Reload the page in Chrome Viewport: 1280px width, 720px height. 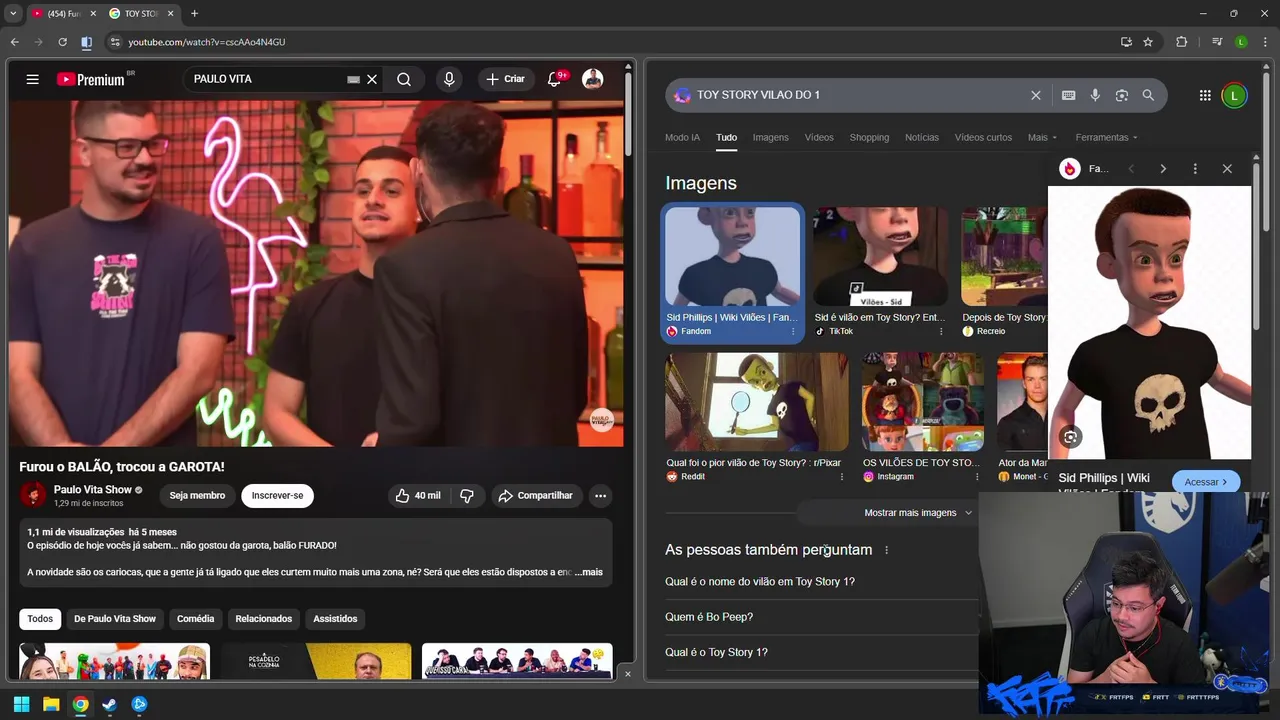click(62, 42)
